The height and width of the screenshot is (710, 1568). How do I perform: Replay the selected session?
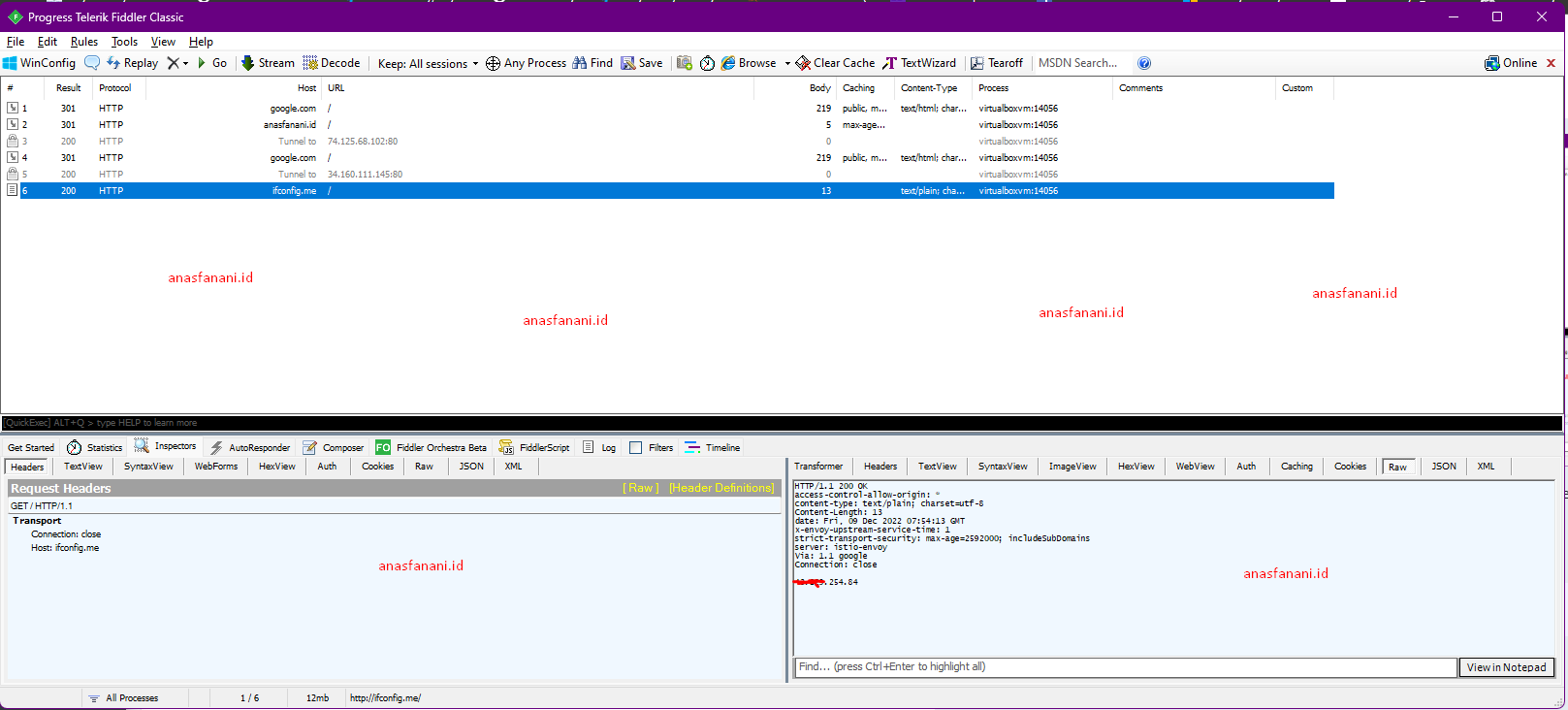pos(132,63)
